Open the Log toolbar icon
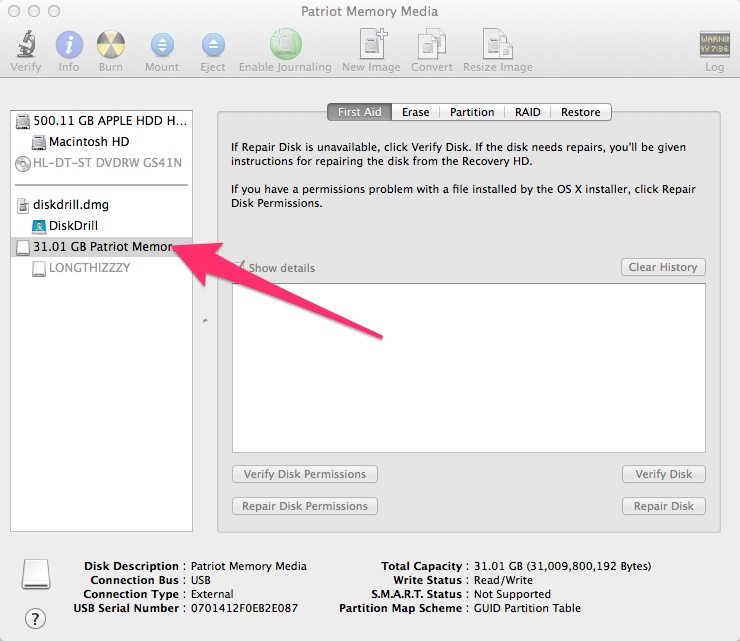This screenshot has height=641, width=740. click(714, 44)
